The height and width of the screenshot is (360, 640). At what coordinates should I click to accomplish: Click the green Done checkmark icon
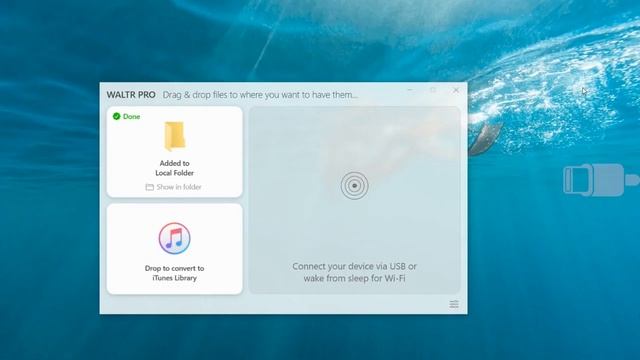[116, 116]
